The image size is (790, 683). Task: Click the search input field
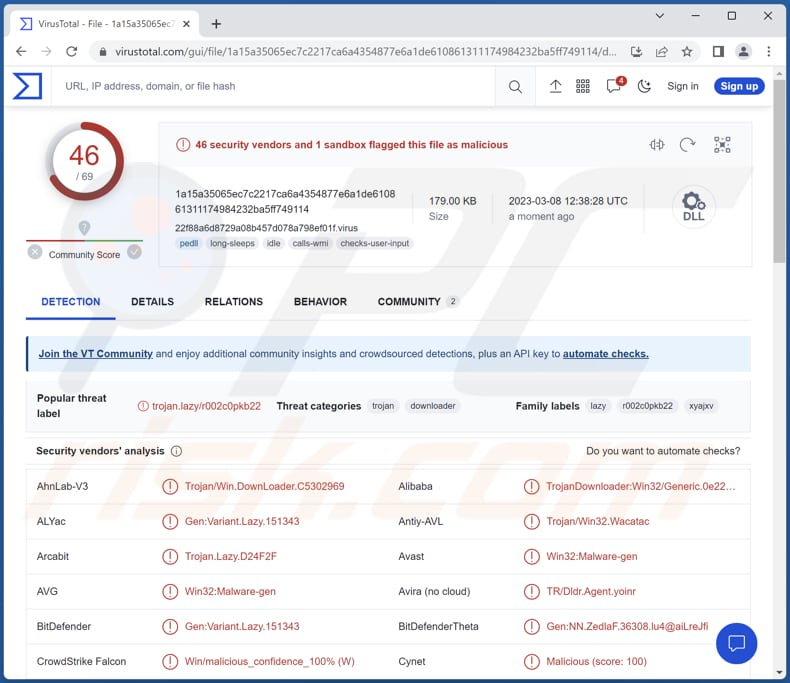point(272,86)
